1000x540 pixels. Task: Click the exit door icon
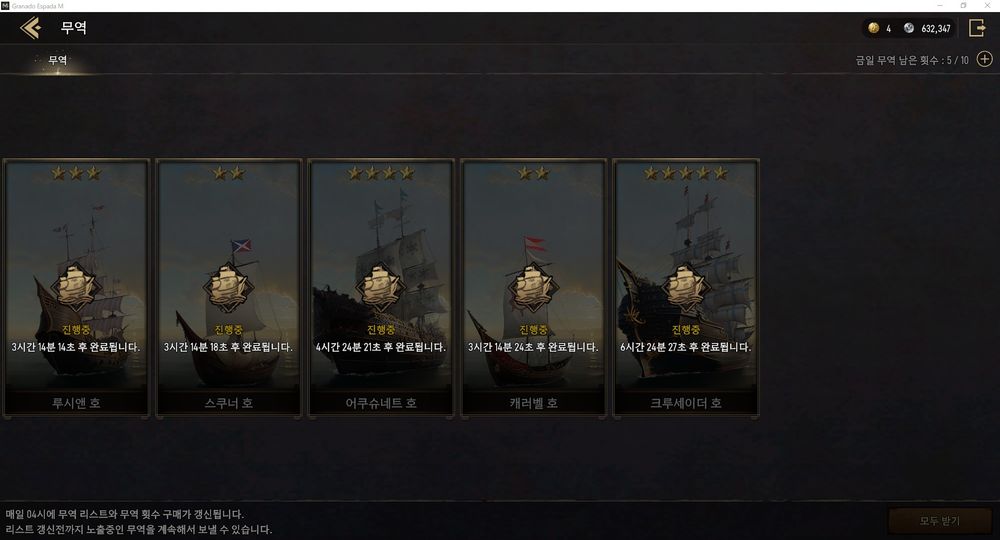coord(976,27)
